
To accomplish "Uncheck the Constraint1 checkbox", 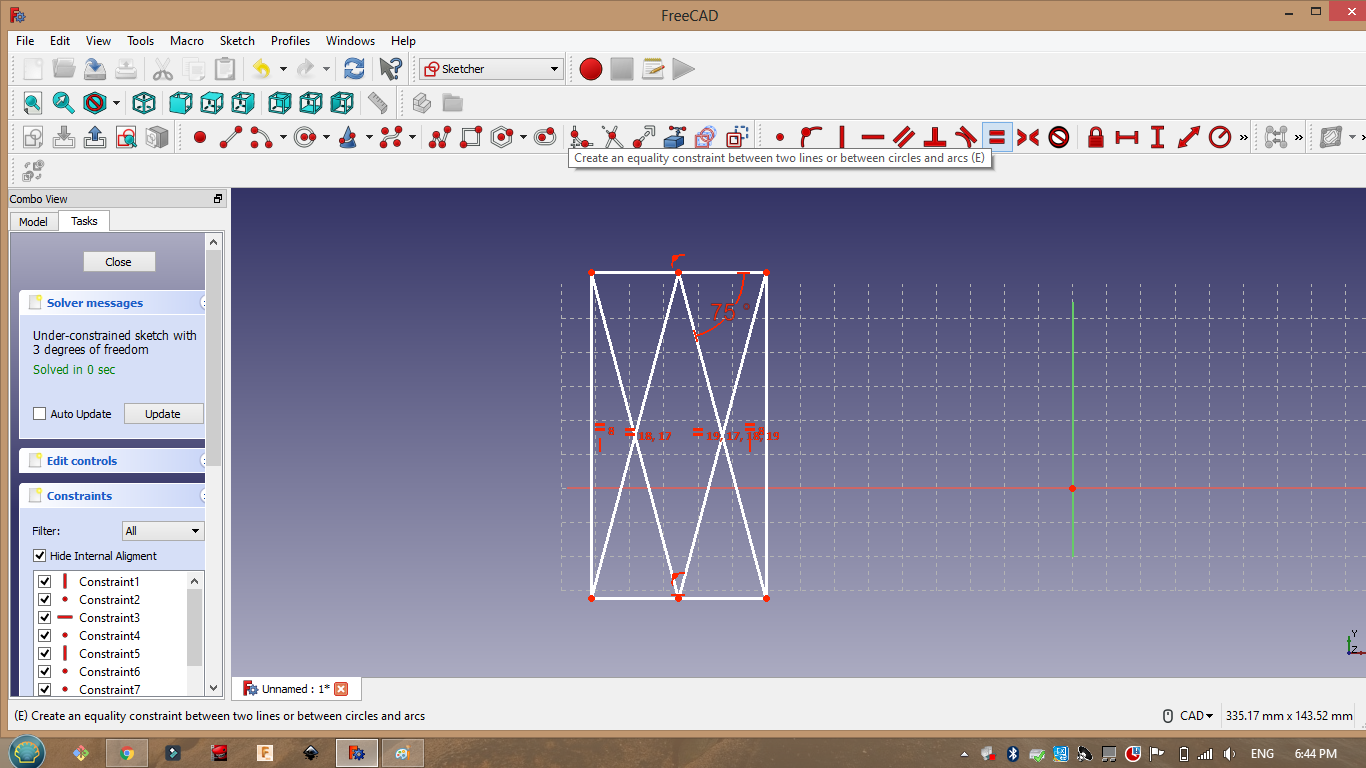I will tap(44, 582).
